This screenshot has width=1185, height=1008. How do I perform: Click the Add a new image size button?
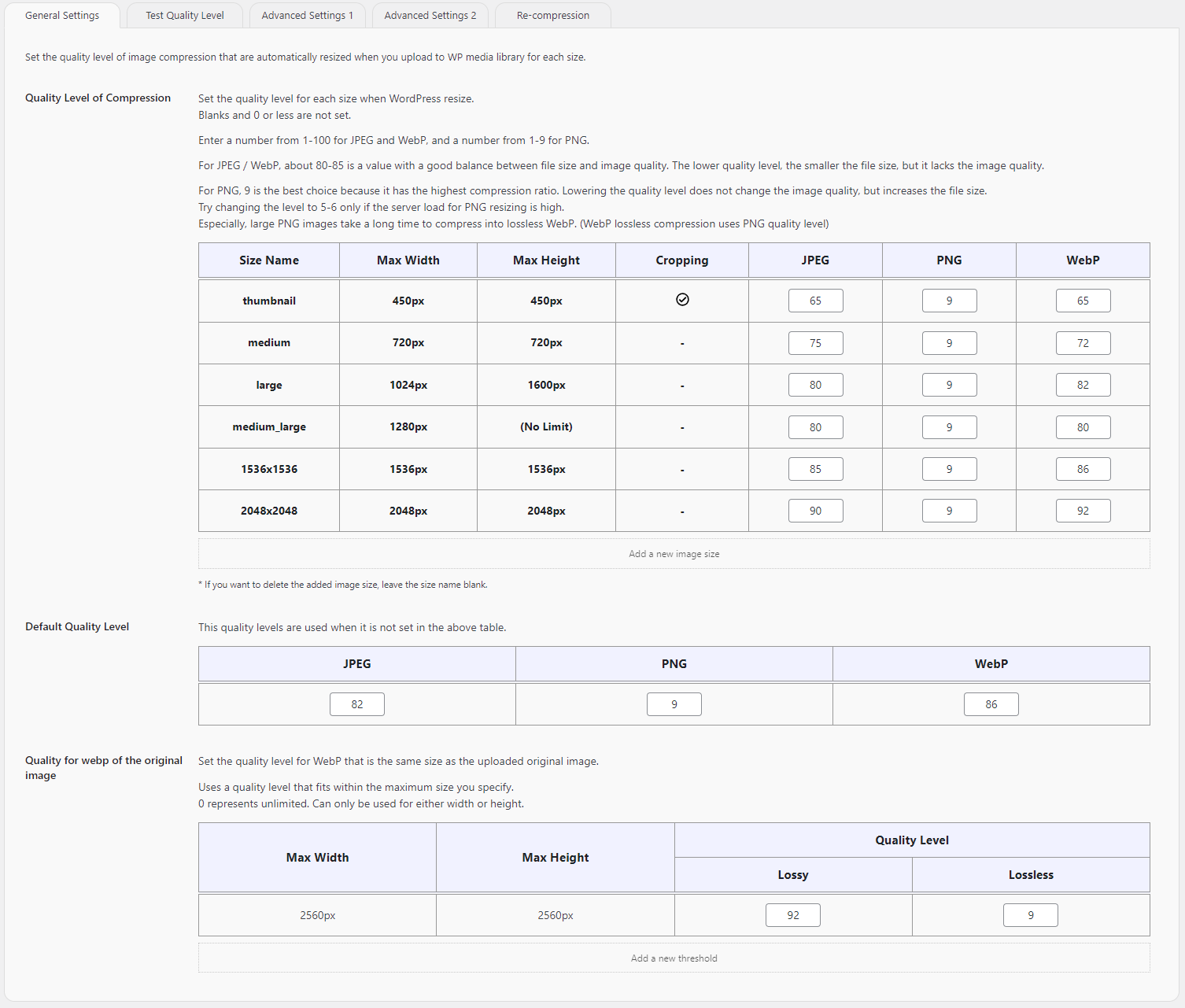coord(674,554)
